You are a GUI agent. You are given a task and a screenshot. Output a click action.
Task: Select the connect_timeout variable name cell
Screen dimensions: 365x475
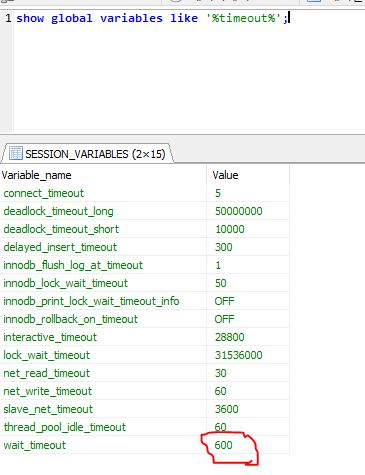(103, 193)
